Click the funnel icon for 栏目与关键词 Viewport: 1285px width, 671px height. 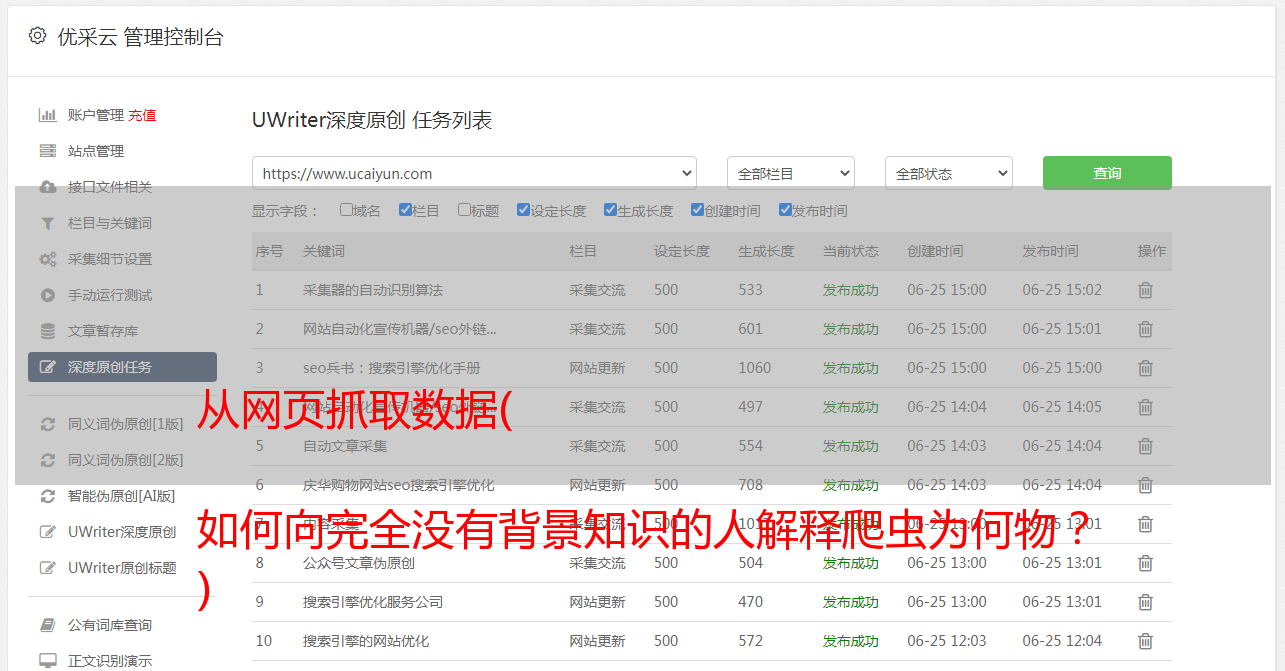pos(47,223)
